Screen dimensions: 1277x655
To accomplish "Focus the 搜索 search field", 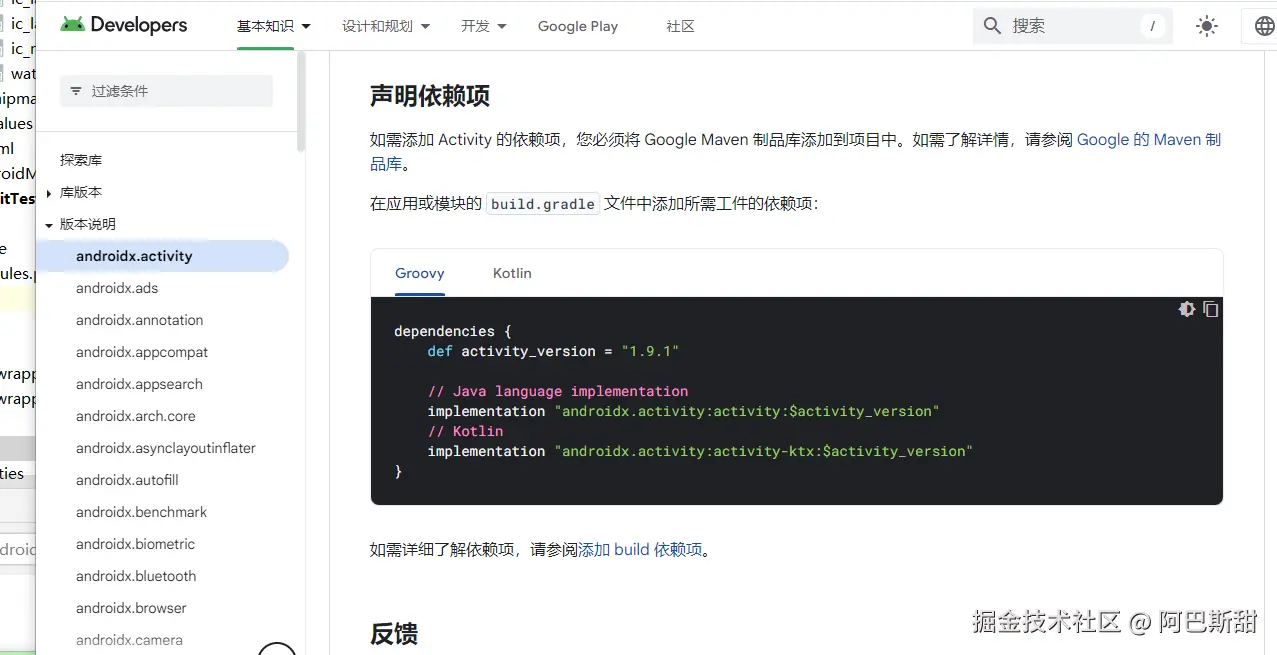I will [1072, 26].
